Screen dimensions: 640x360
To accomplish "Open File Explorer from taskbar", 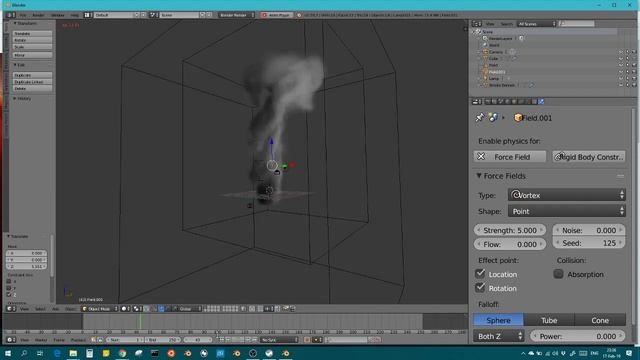I will [x=73, y=353].
